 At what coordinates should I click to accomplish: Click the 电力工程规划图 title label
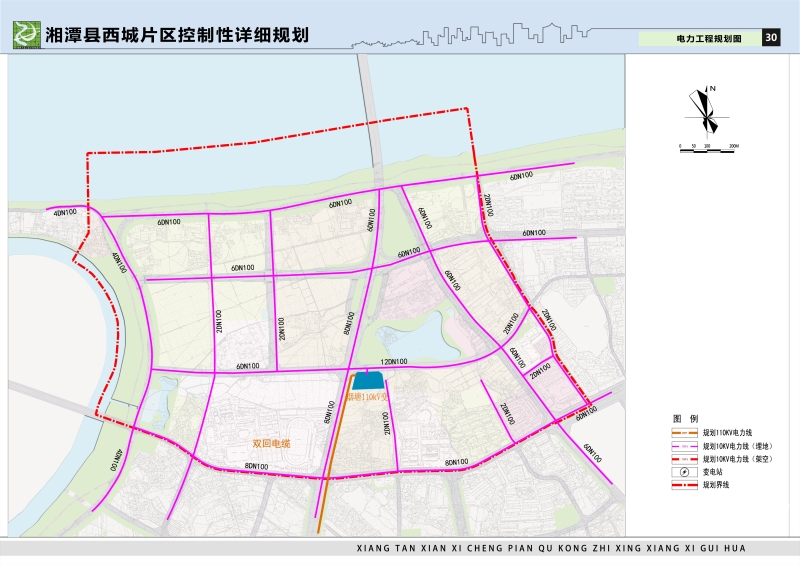pyautogui.click(x=709, y=38)
